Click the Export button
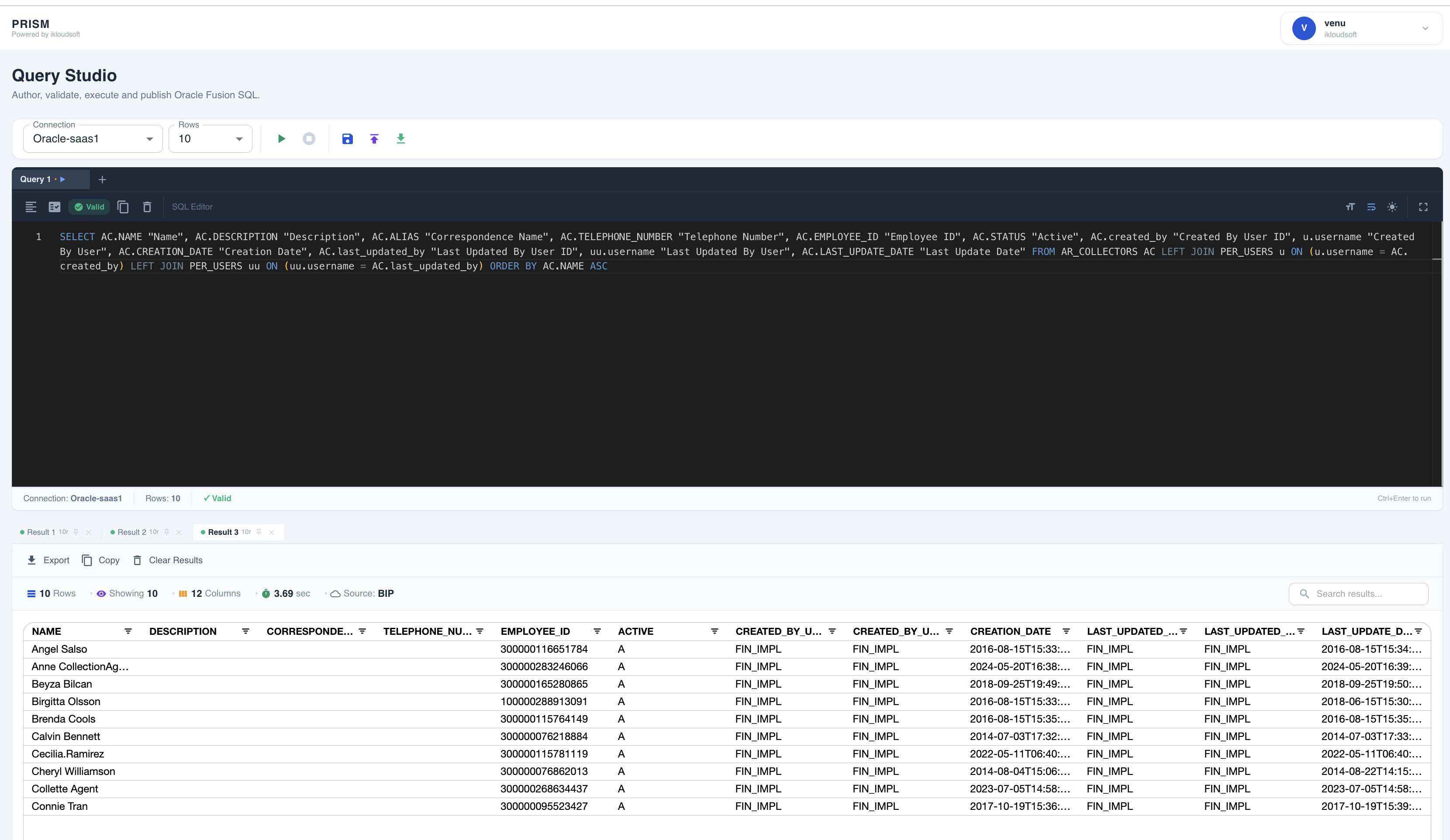This screenshot has height=840, width=1450. (48, 561)
